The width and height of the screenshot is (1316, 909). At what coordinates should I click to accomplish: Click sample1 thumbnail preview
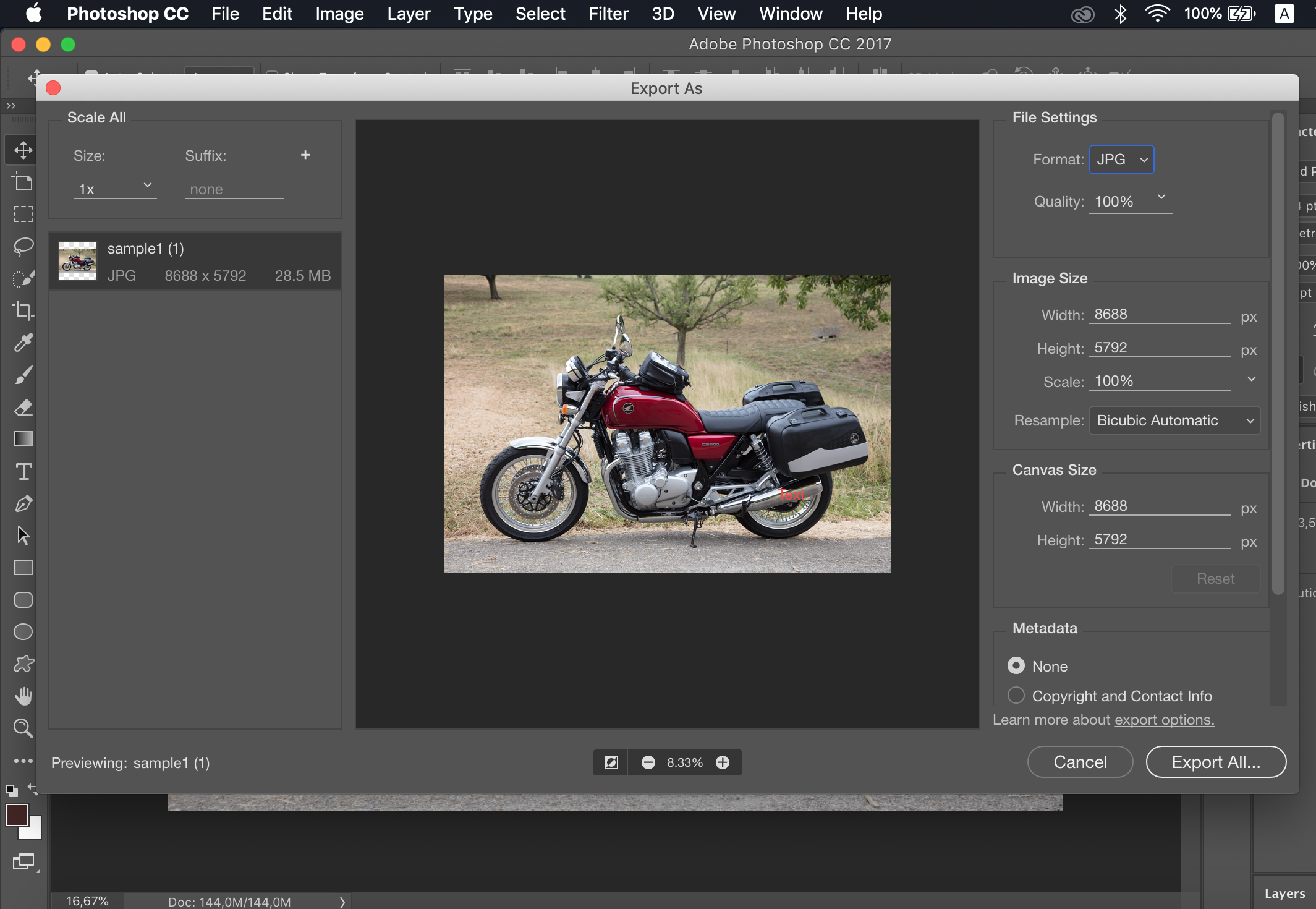click(x=77, y=261)
